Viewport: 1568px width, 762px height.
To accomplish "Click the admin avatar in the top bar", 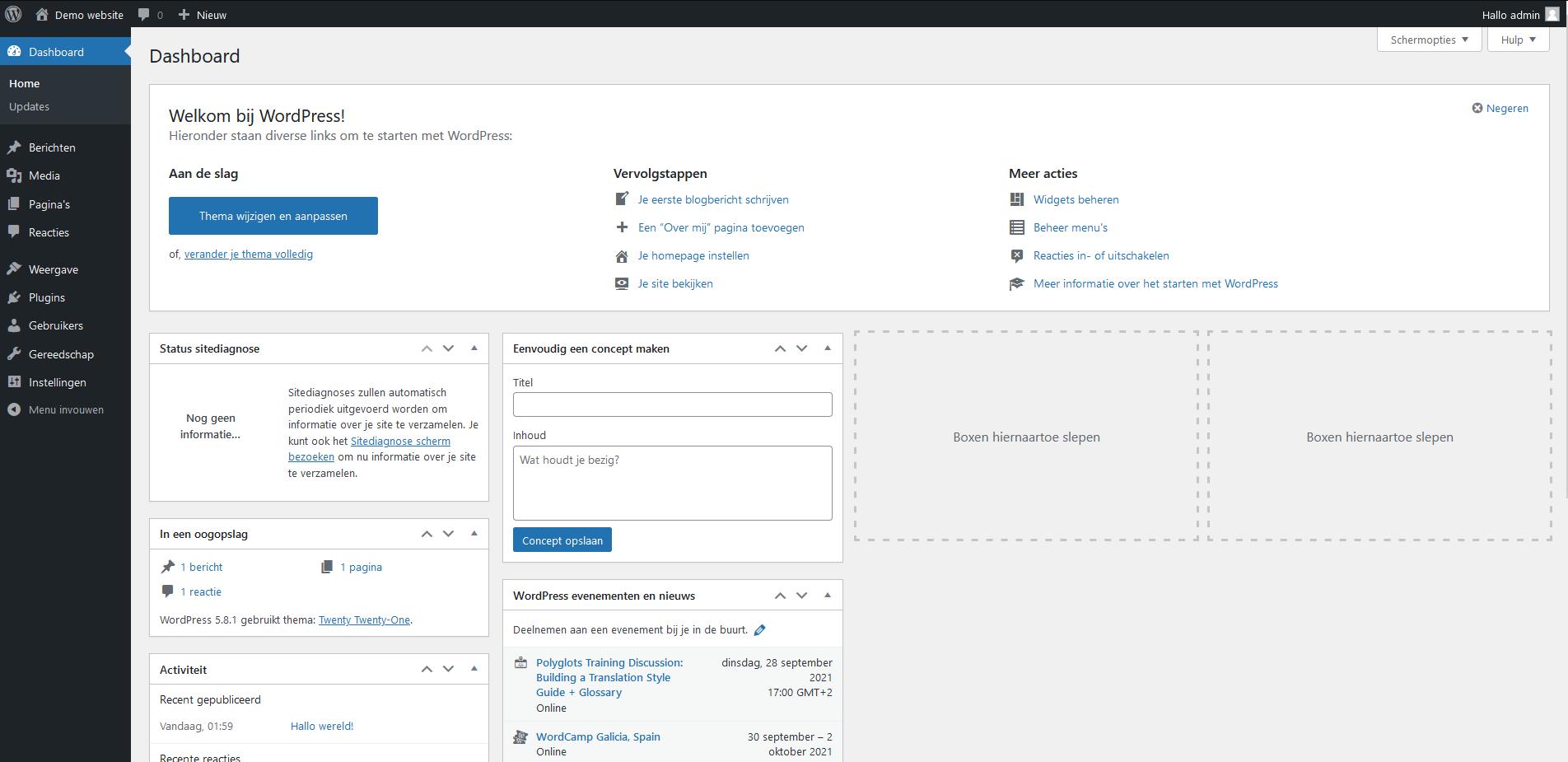I will tap(1552, 14).
